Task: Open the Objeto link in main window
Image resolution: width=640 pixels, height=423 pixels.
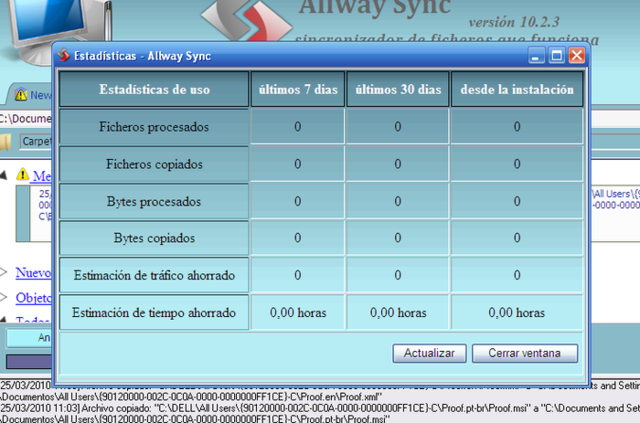Action: (34, 298)
